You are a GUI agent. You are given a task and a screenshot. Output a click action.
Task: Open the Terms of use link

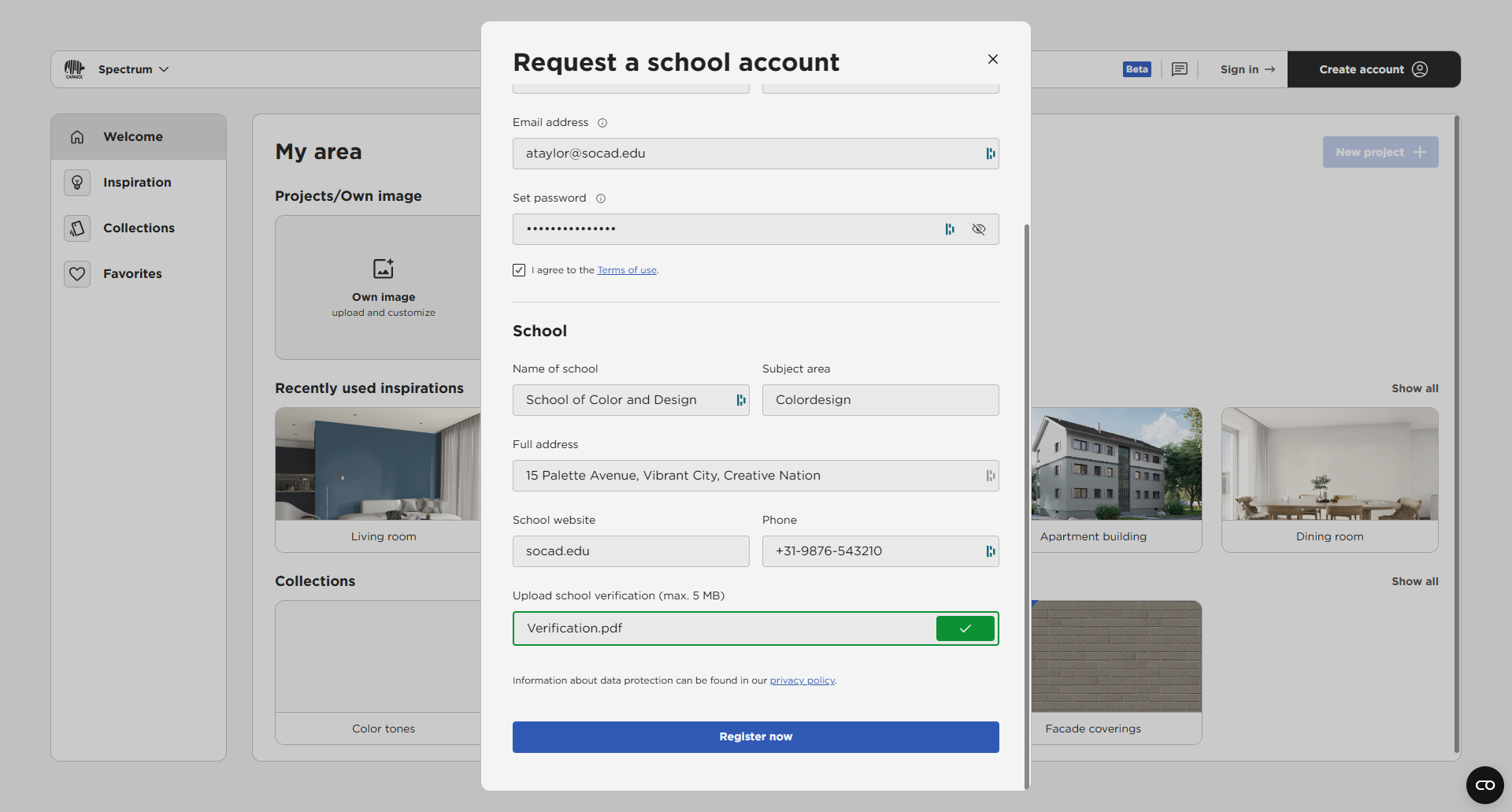(x=626, y=269)
